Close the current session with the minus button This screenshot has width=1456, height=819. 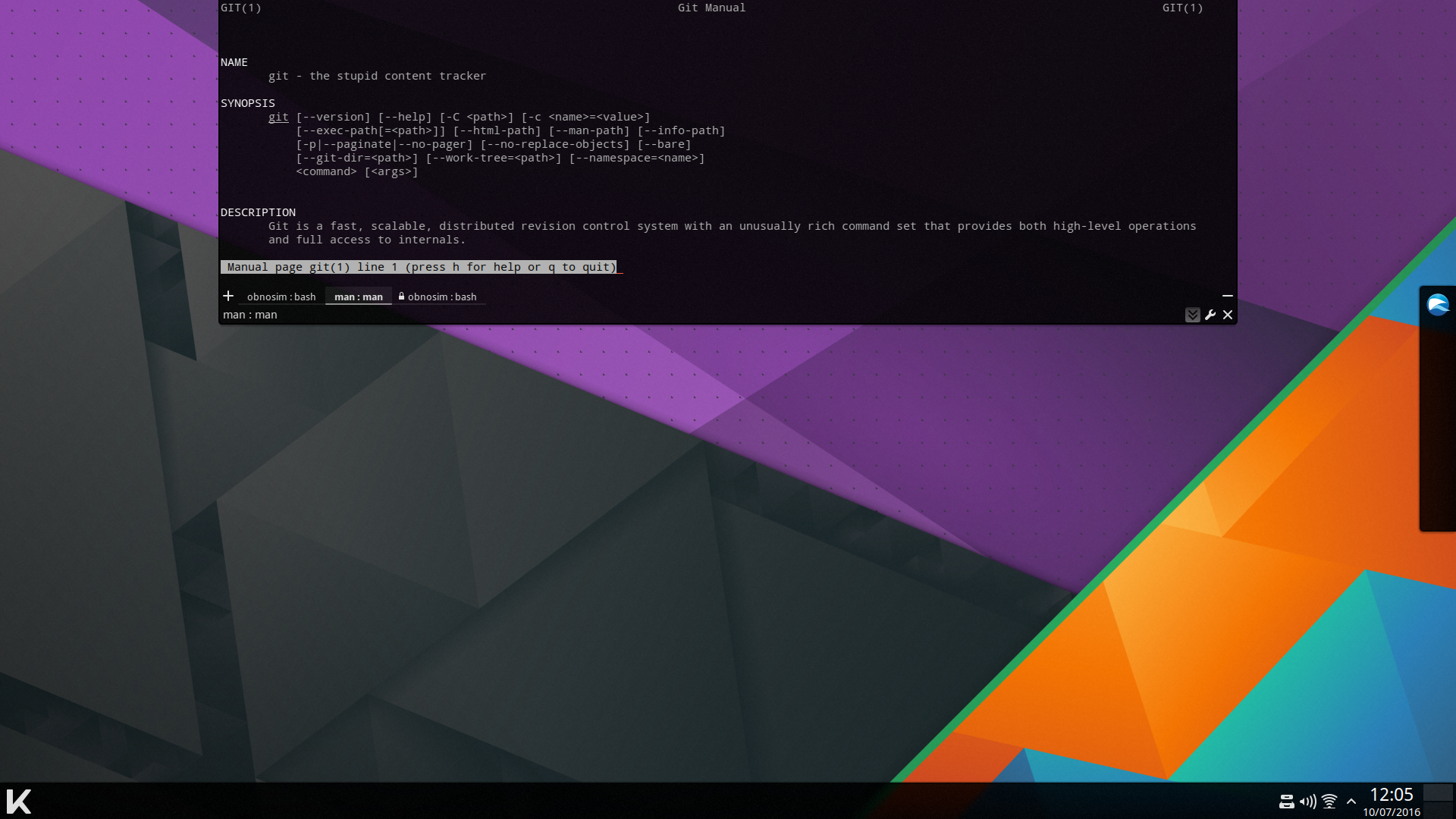pos(1228,296)
